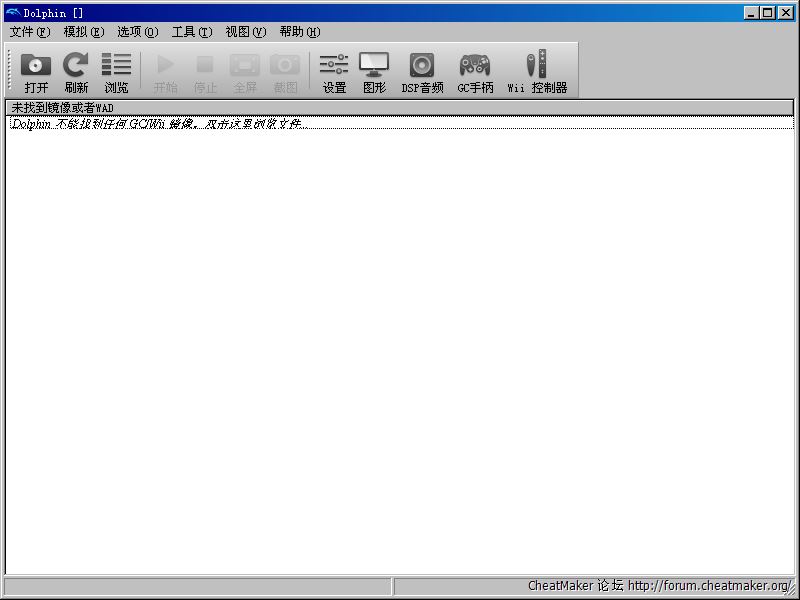Viewport: 800px width, 600px height.
Task: Open the 文件(F) menu
Action: pyautogui.click(x=29, y=32)
